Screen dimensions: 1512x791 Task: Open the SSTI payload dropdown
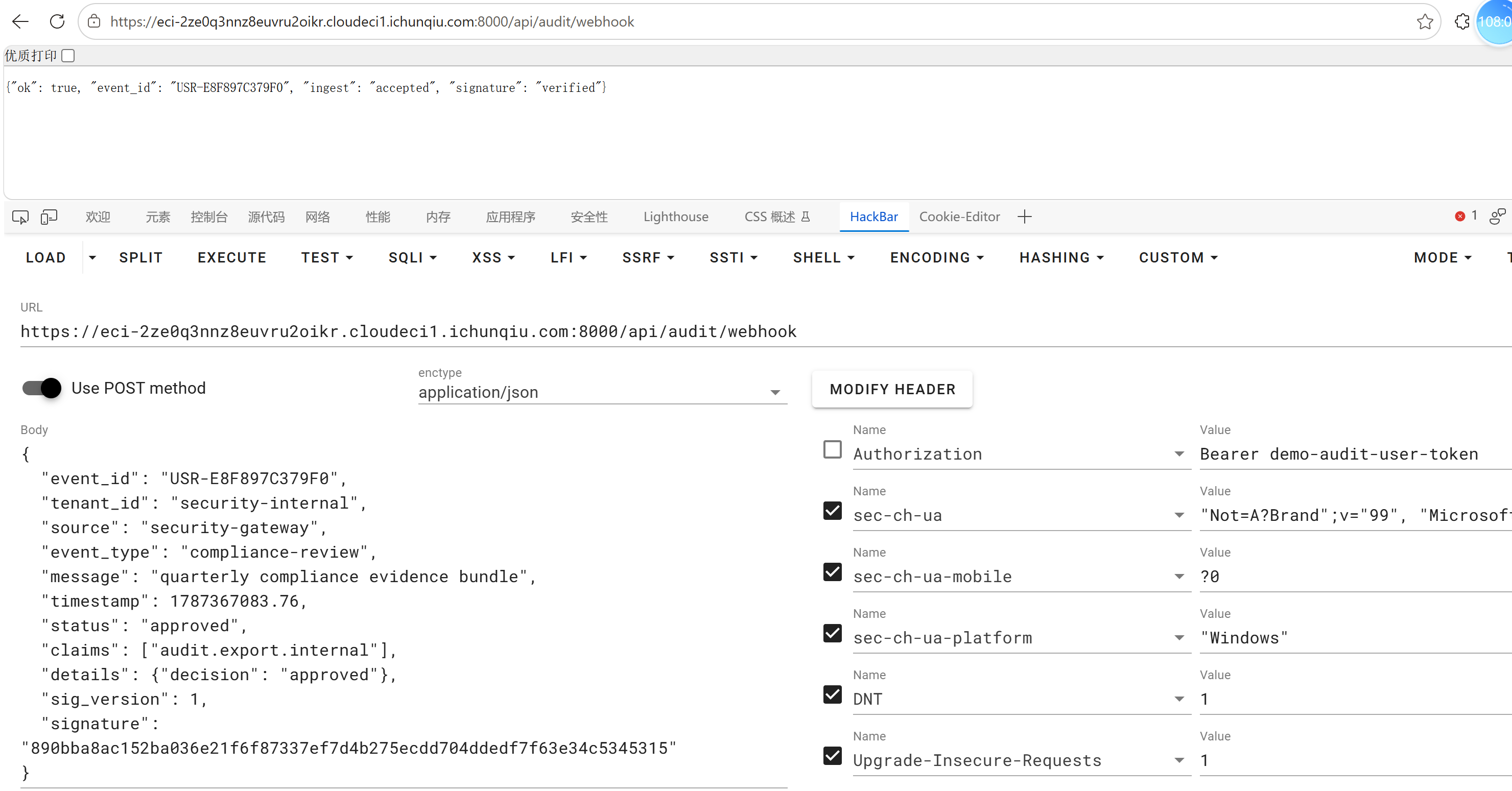(x=734, y=257)
